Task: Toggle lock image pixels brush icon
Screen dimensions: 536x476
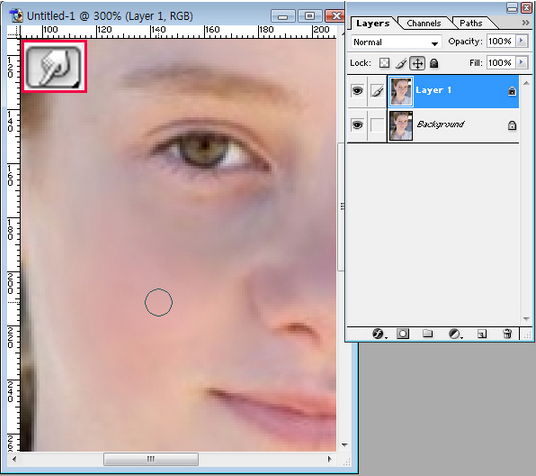Action: pos(401,63)
